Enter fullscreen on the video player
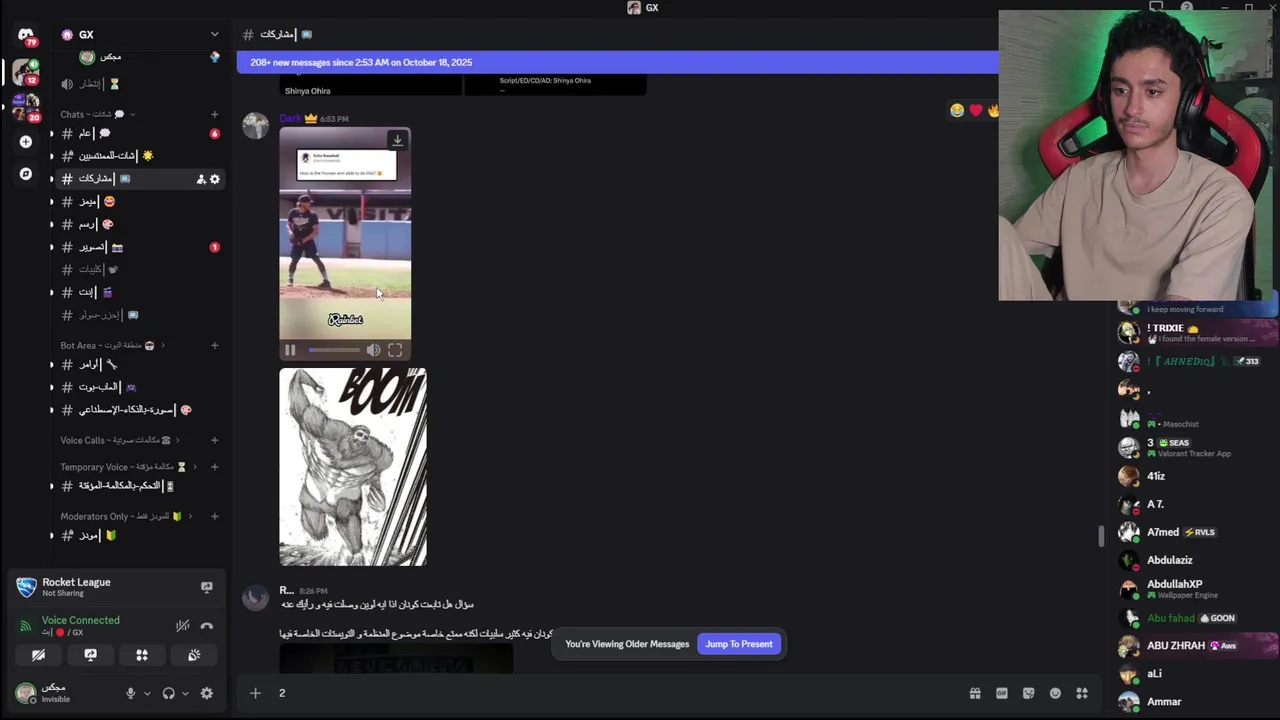Screen dimensions: 1280x720 click(x=395, y=350)
